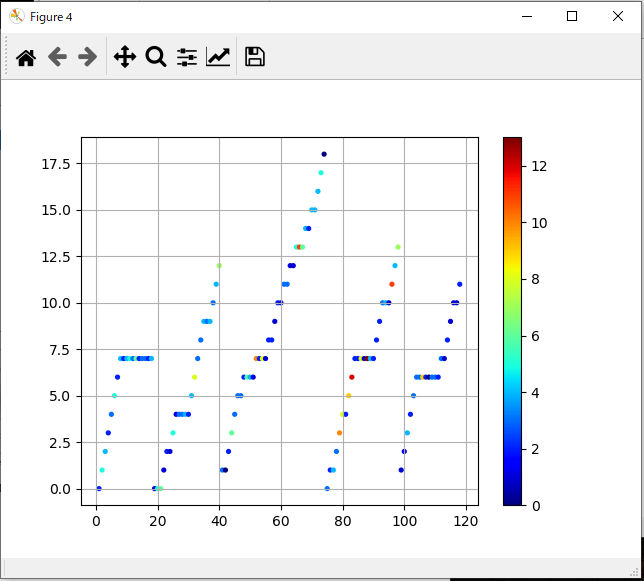The image size is (644, 581).
Task: Click the matplotlib logo in the title bar
Action: click(x=16, y=16)
